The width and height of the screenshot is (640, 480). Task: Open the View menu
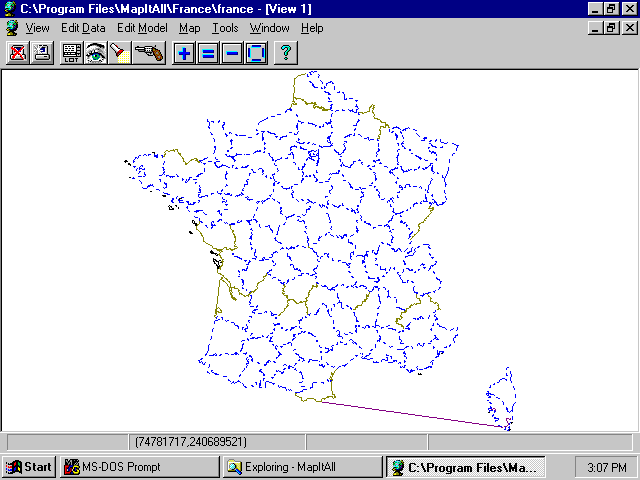(x=37, y=28)
